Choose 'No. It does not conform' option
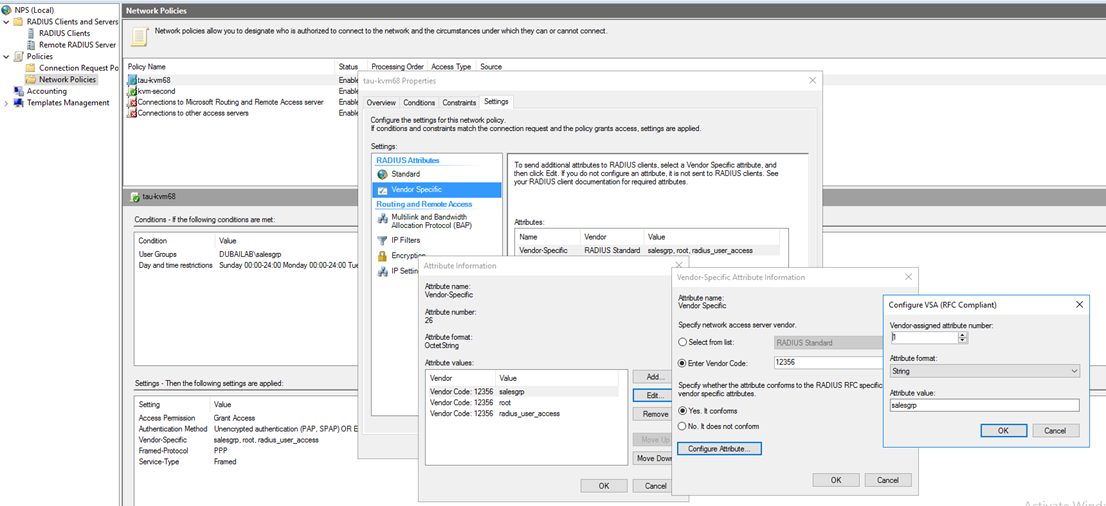The width and height of the screenshot is (1106, 506). point(683,426)
